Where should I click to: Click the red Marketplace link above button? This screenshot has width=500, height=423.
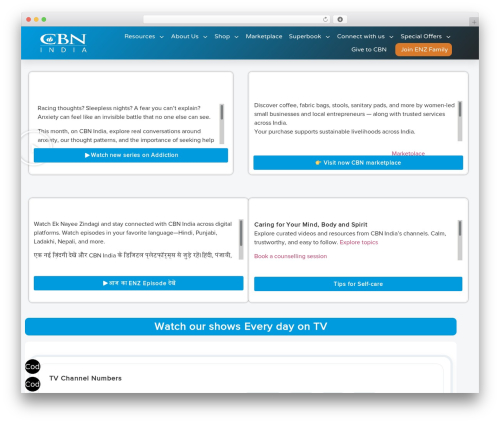point(408,153)
